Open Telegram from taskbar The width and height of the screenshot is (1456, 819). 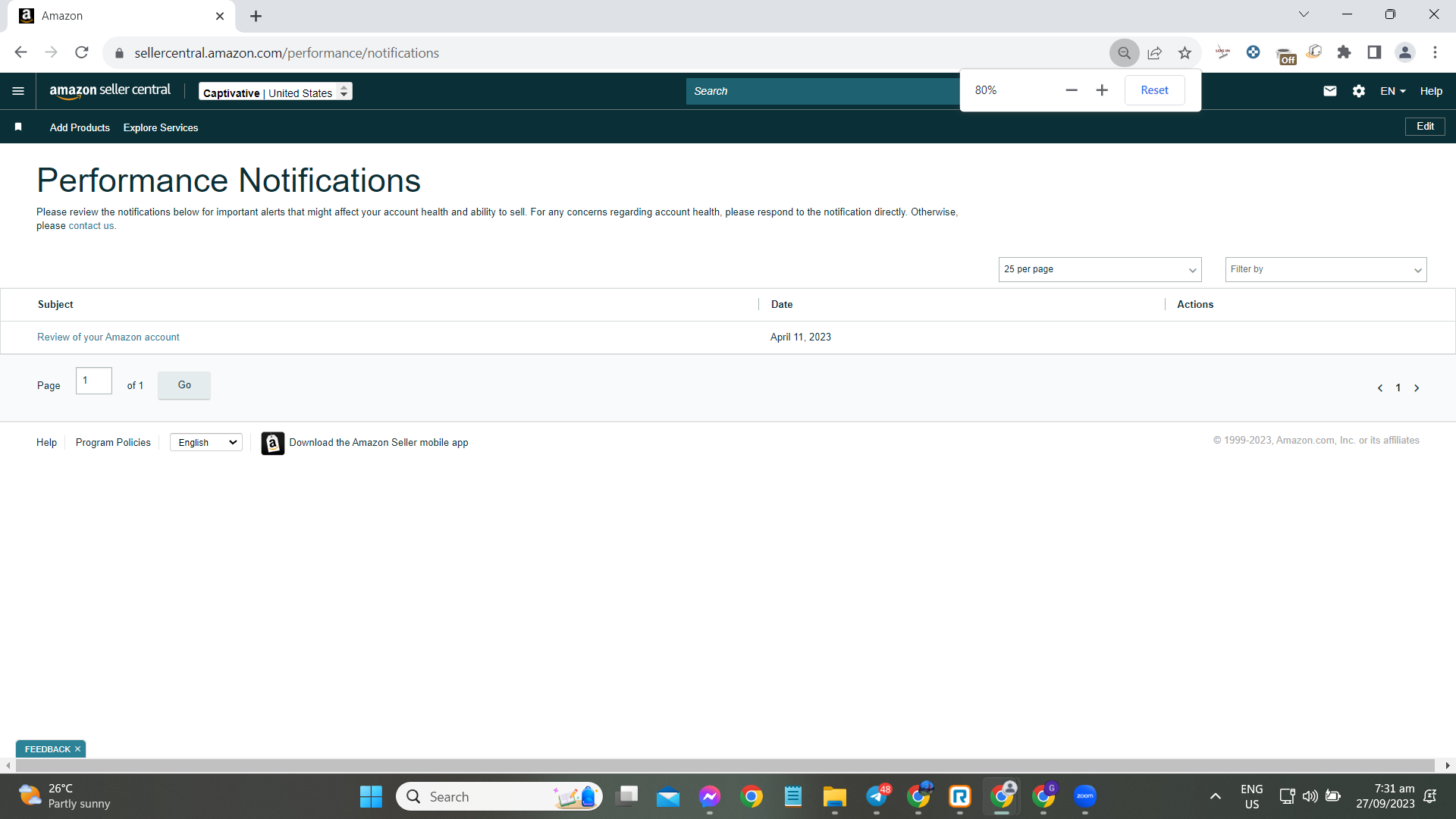coord(877,796)
